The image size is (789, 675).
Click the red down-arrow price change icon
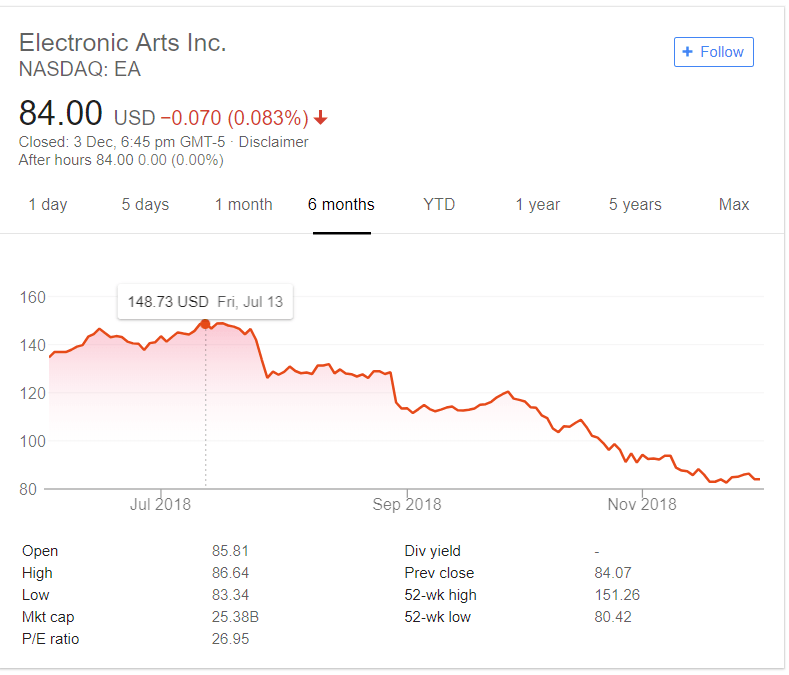coord(320,118)
